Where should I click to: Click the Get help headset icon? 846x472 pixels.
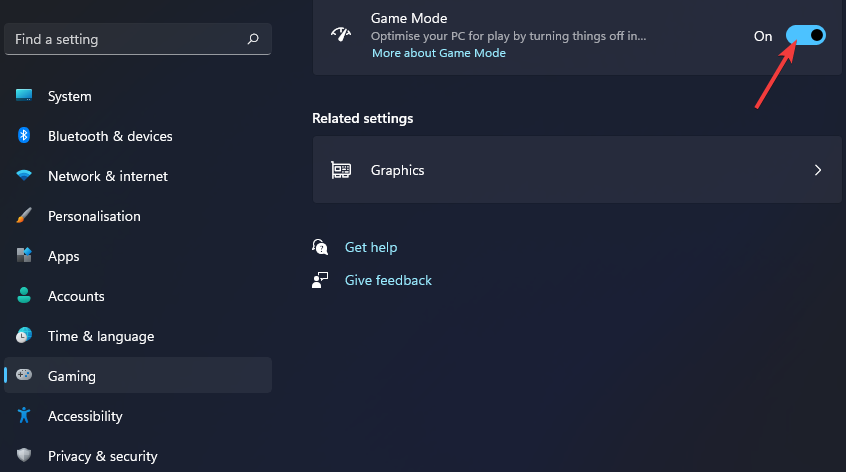(320, 247)
